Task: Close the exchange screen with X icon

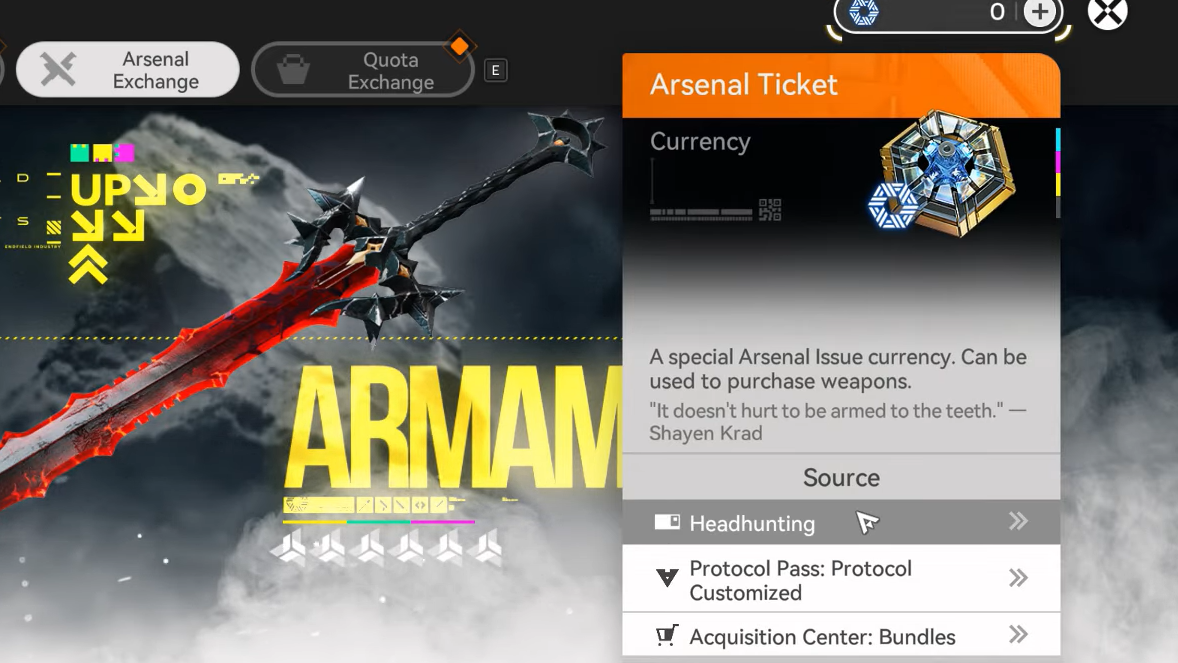Action: (x=1108, y=13)
